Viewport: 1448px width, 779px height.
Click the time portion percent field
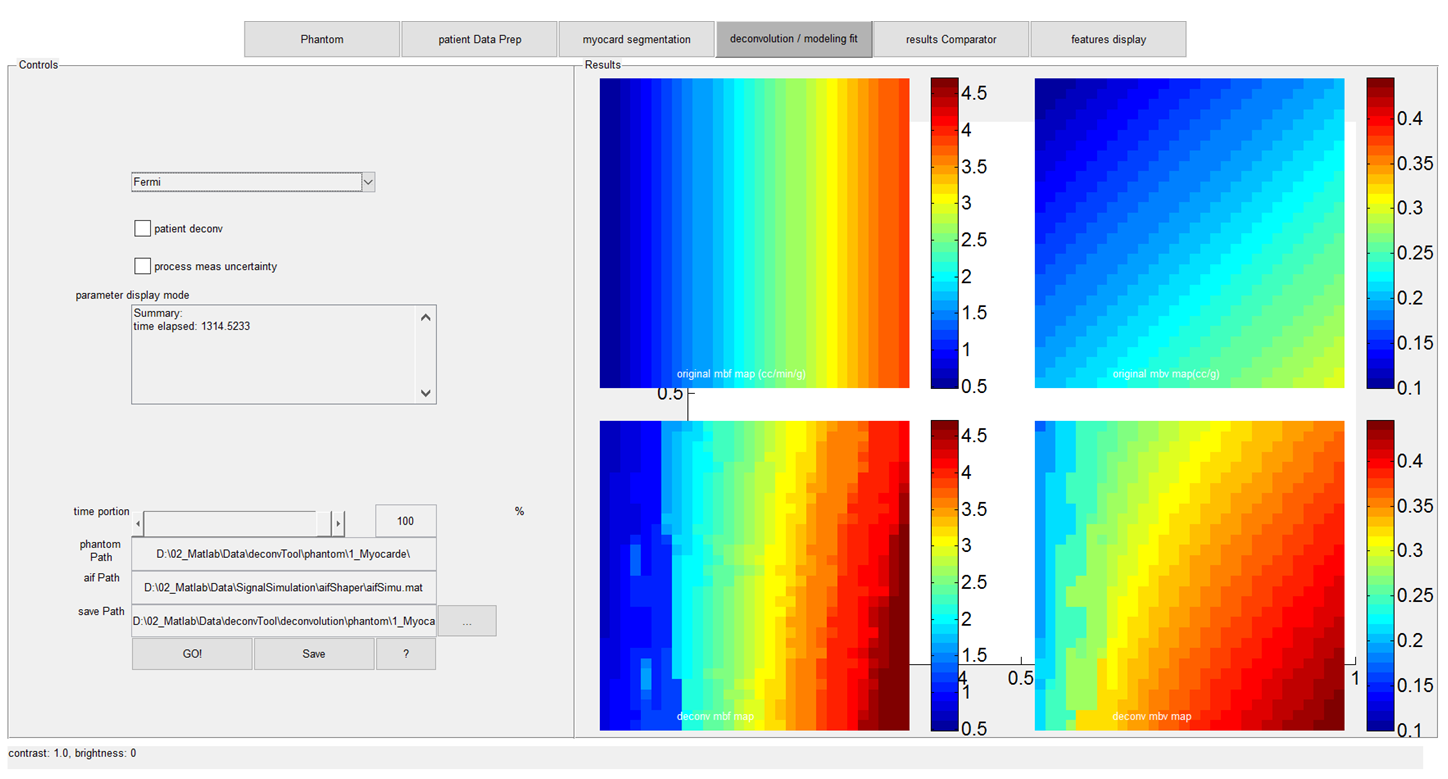(405, 521)
